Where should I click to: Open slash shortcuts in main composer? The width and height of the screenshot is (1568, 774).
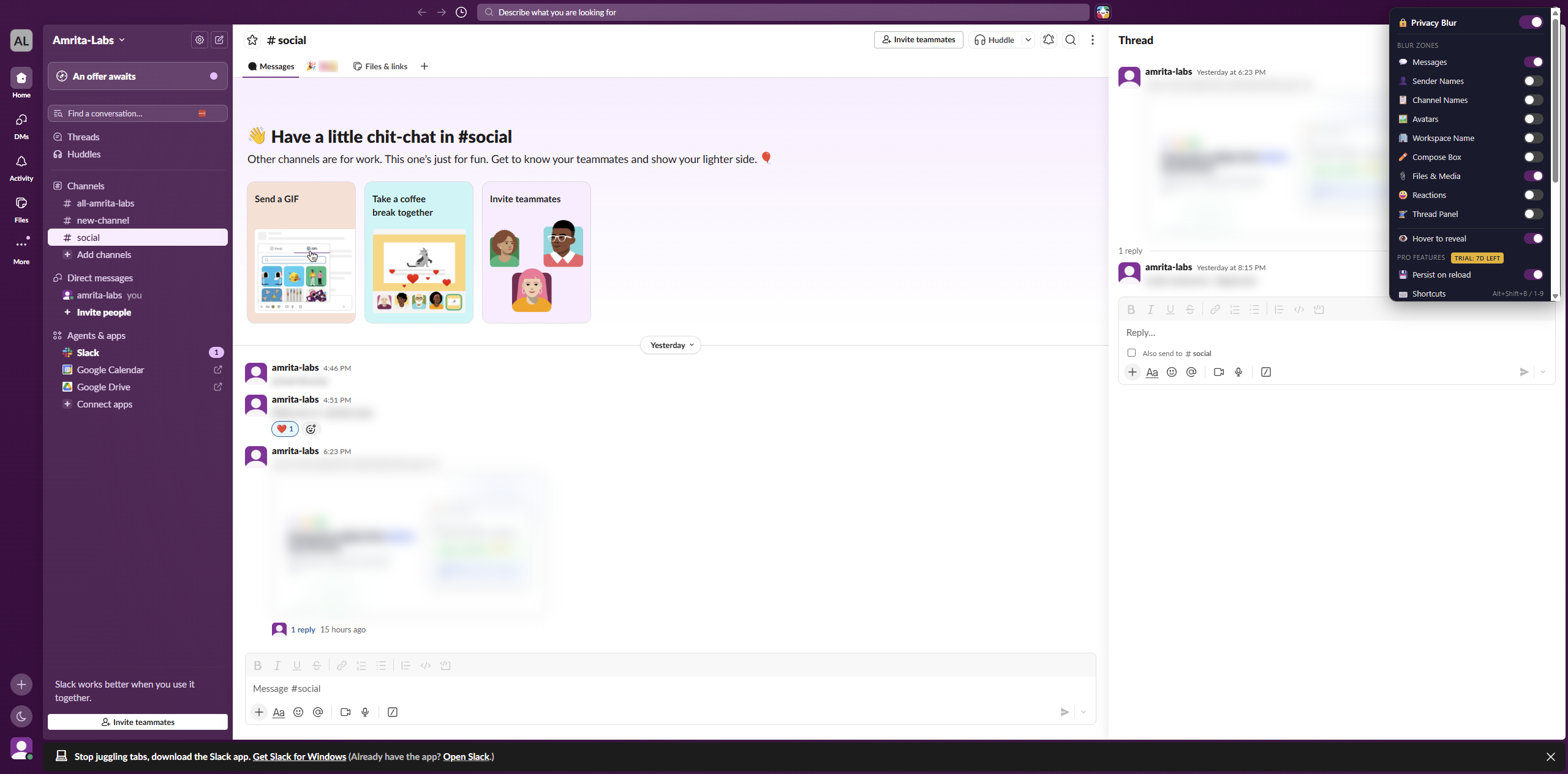pyautogui.click(x=393, y=712)
